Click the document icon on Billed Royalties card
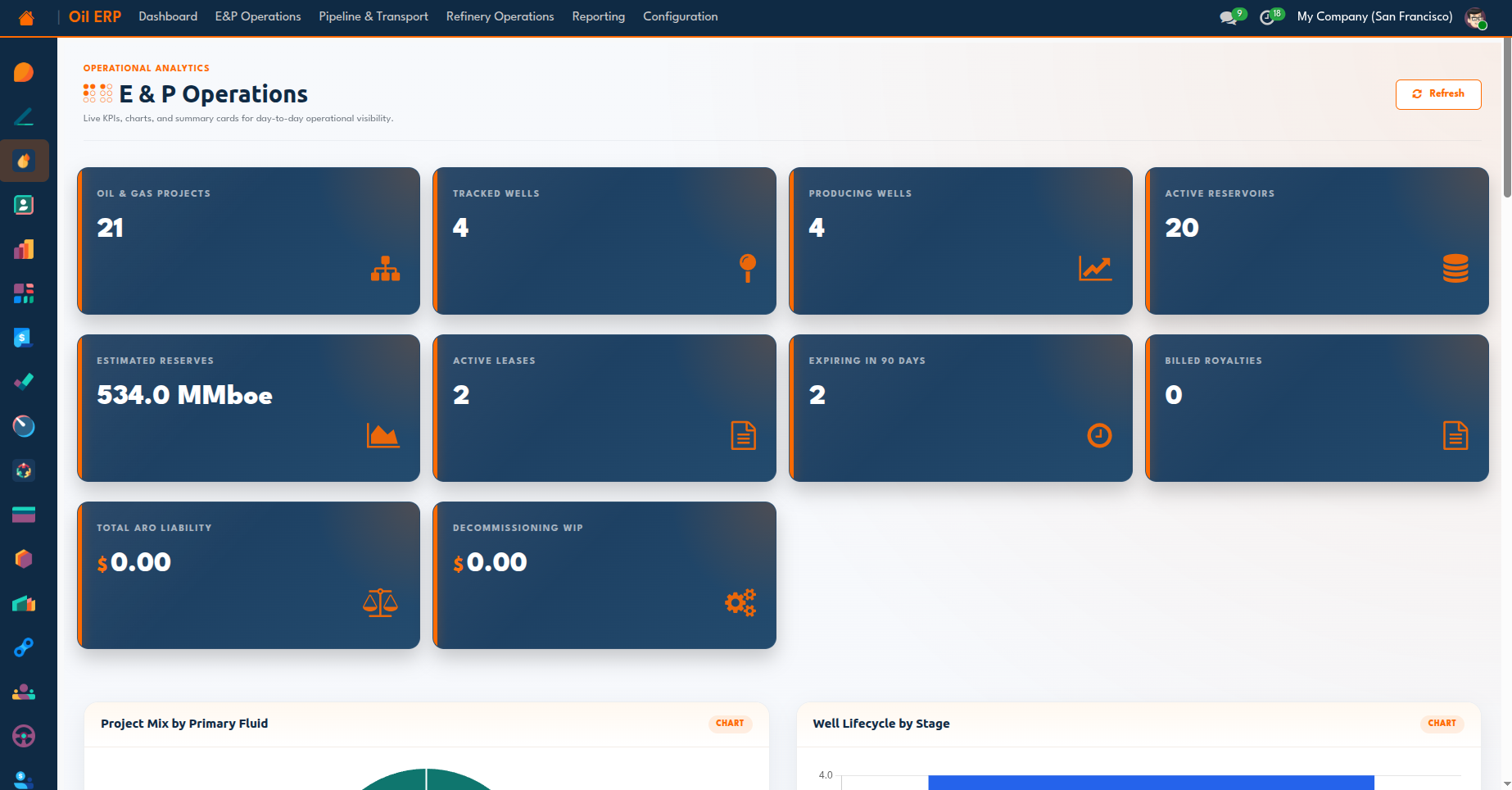This screenshot has width=1512, height=790. [1455, 435]
